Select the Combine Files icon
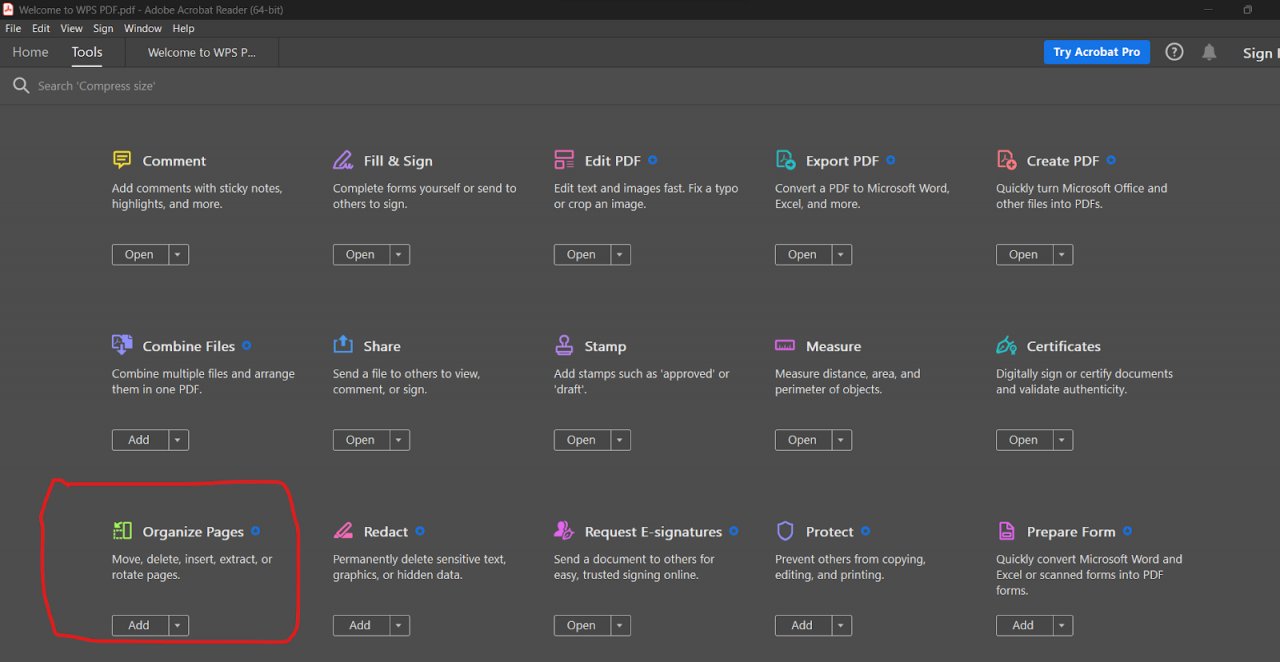 coord(121,344)
